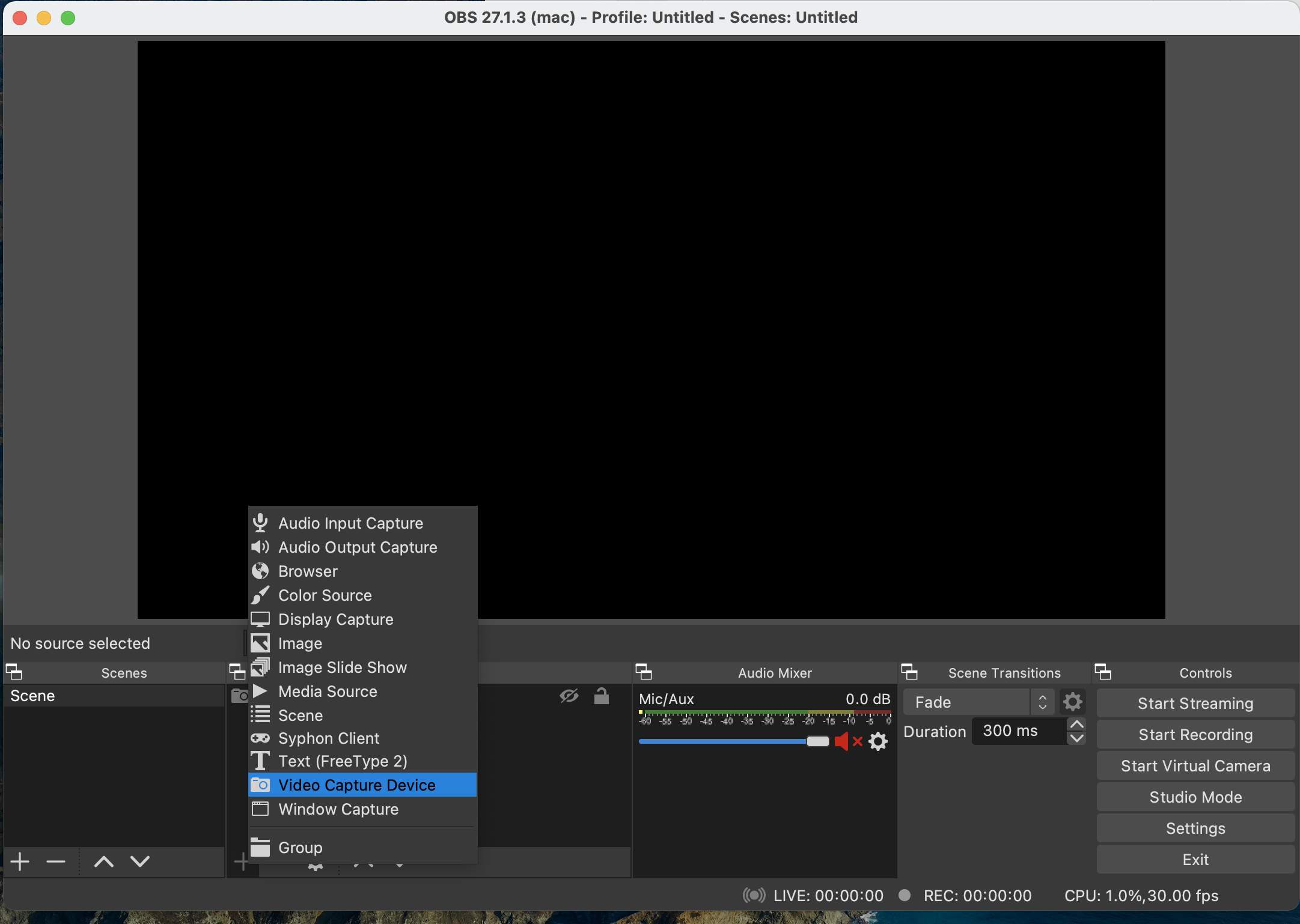Click the 300 ms duration field

point(1019,731)
